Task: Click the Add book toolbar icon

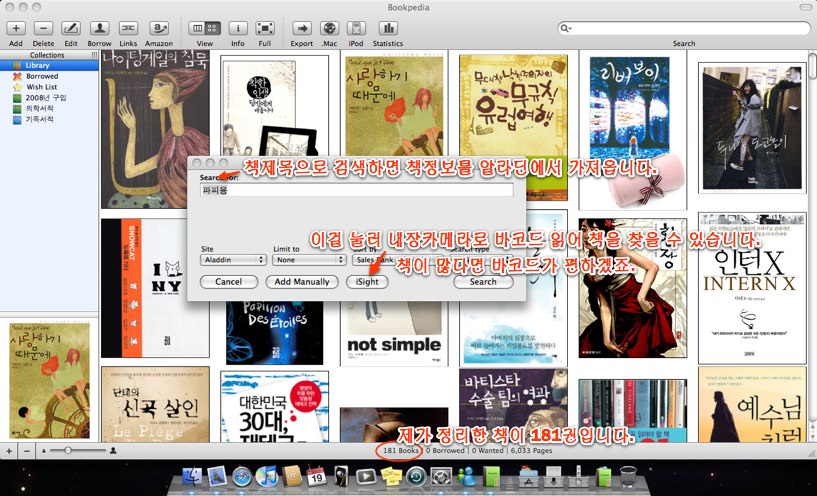Action: [16, 28]
